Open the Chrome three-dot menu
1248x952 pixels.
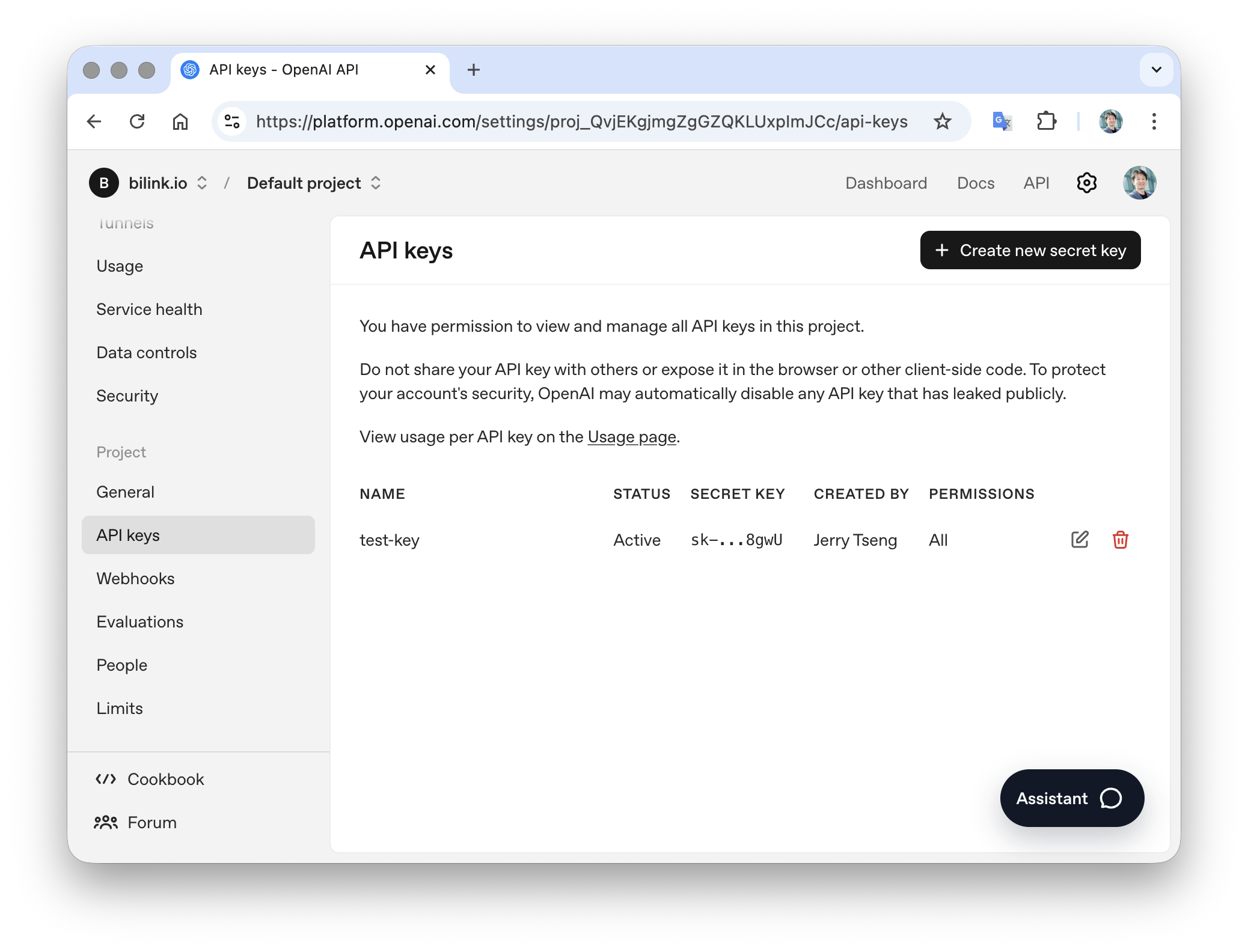[1154, 121]
